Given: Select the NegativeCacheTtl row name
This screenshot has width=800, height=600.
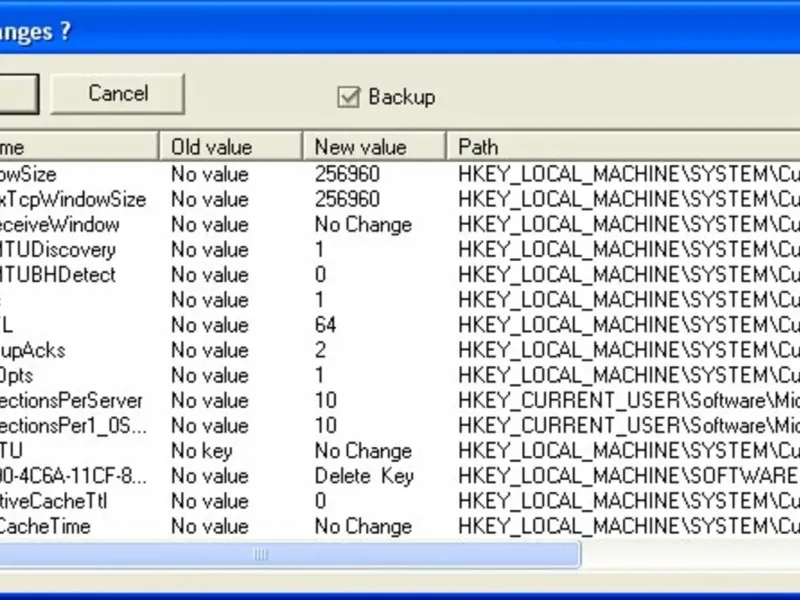Looking at the screenshot, I should [54, 501].
